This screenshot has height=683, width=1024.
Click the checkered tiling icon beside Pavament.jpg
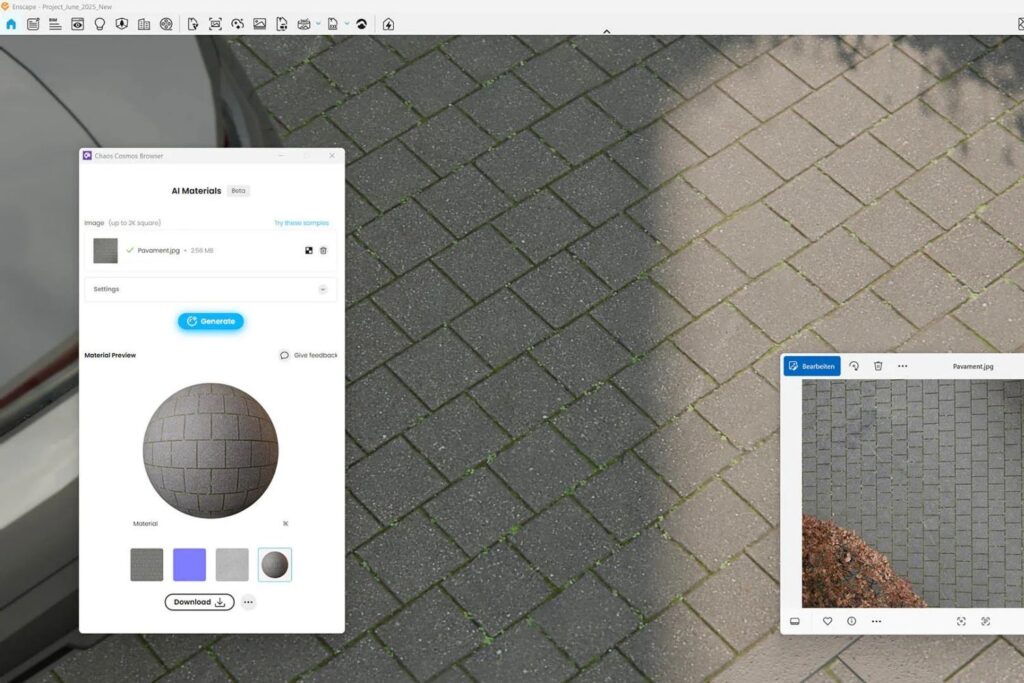(309, 250)
